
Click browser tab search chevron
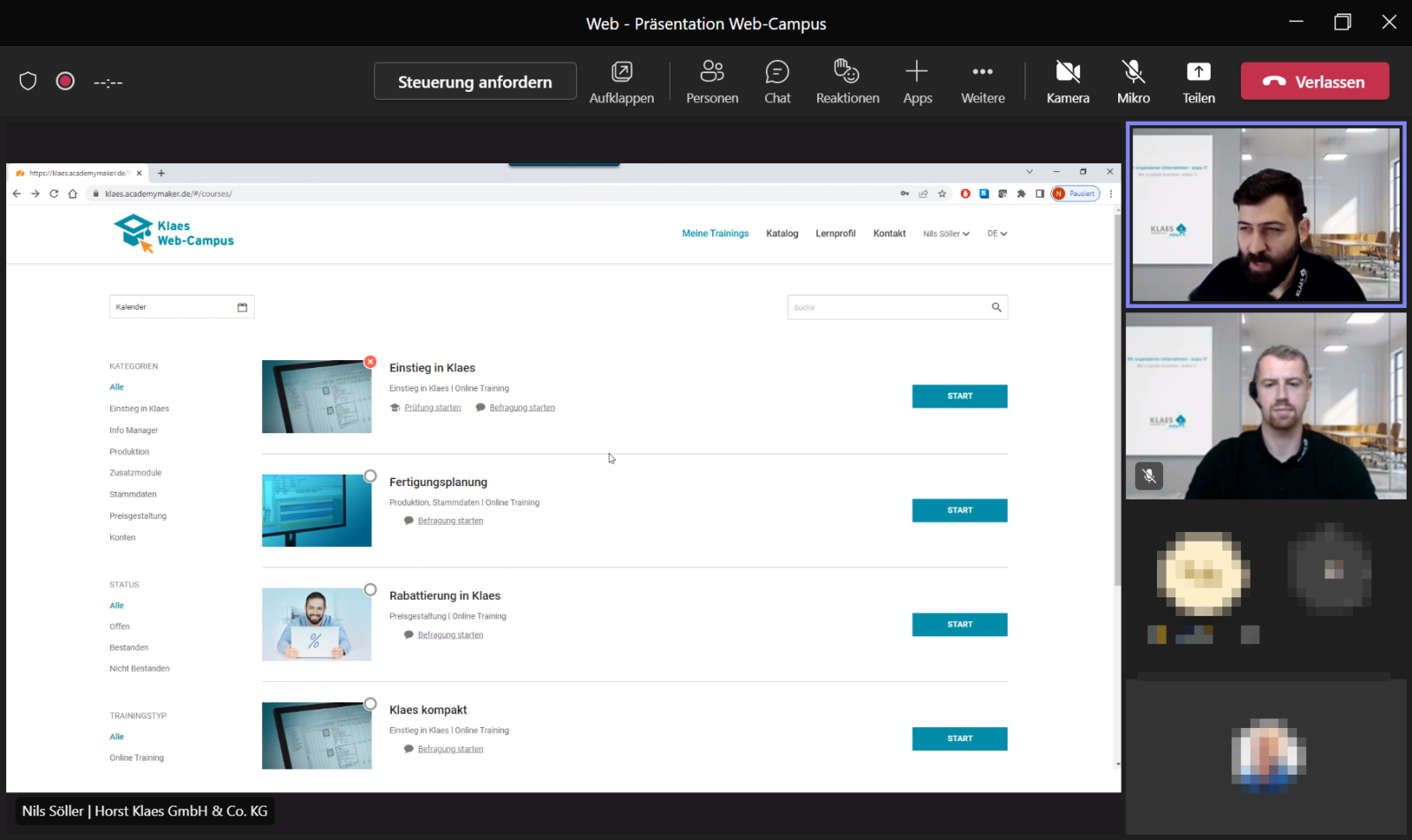(1029, 172)
